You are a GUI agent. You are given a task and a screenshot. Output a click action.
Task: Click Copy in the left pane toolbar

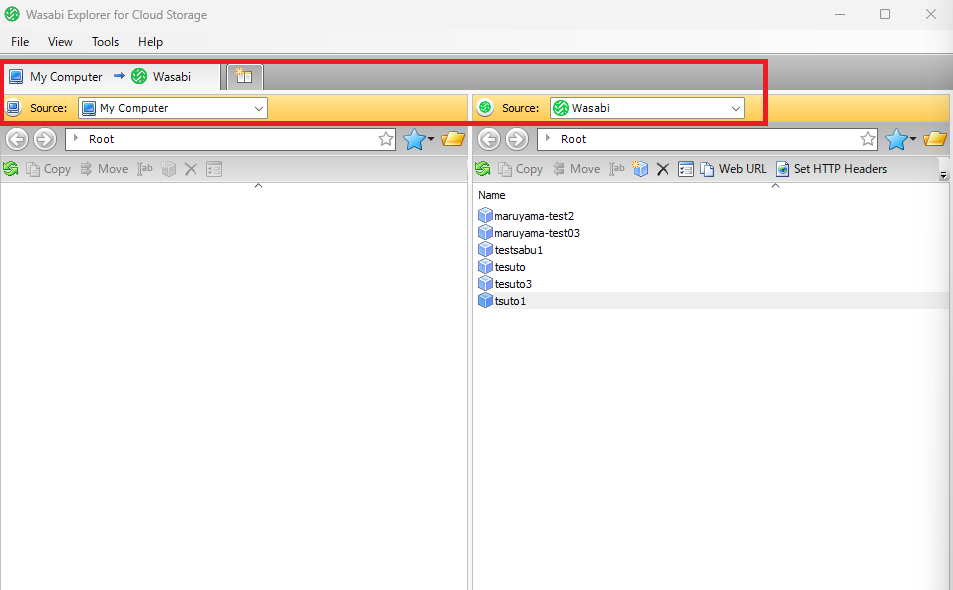pyautogui.click(x=49, y=169)
